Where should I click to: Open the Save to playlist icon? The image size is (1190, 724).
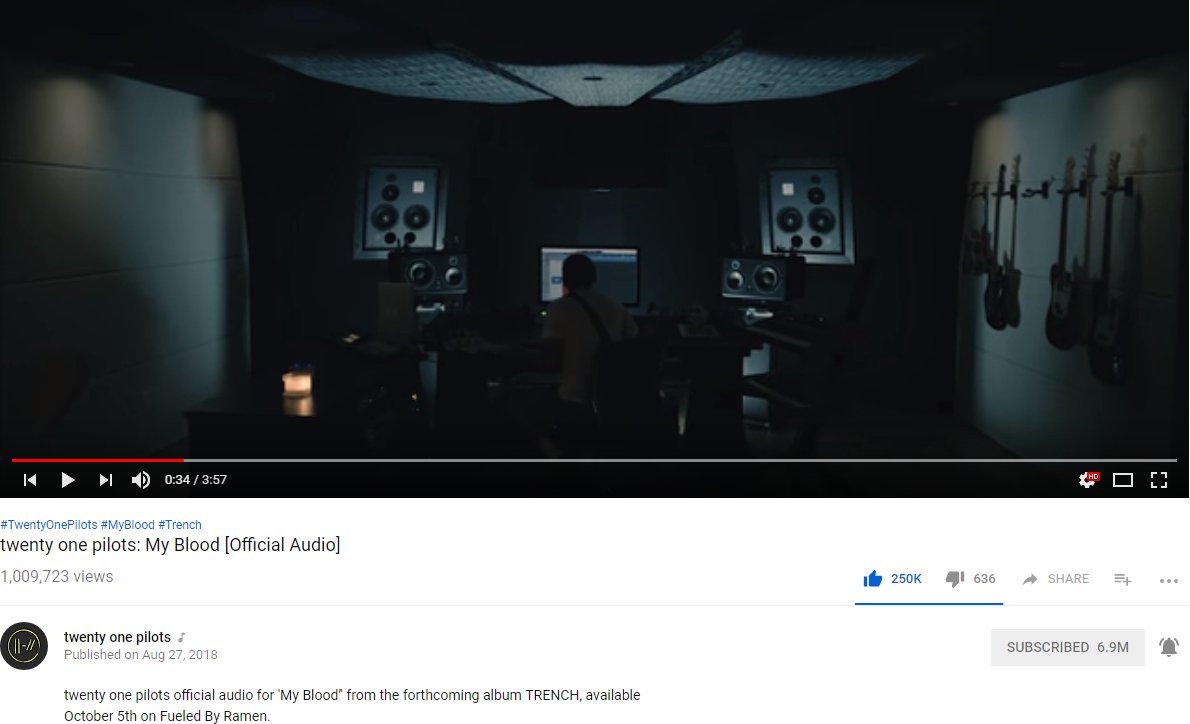(1122, 580)
